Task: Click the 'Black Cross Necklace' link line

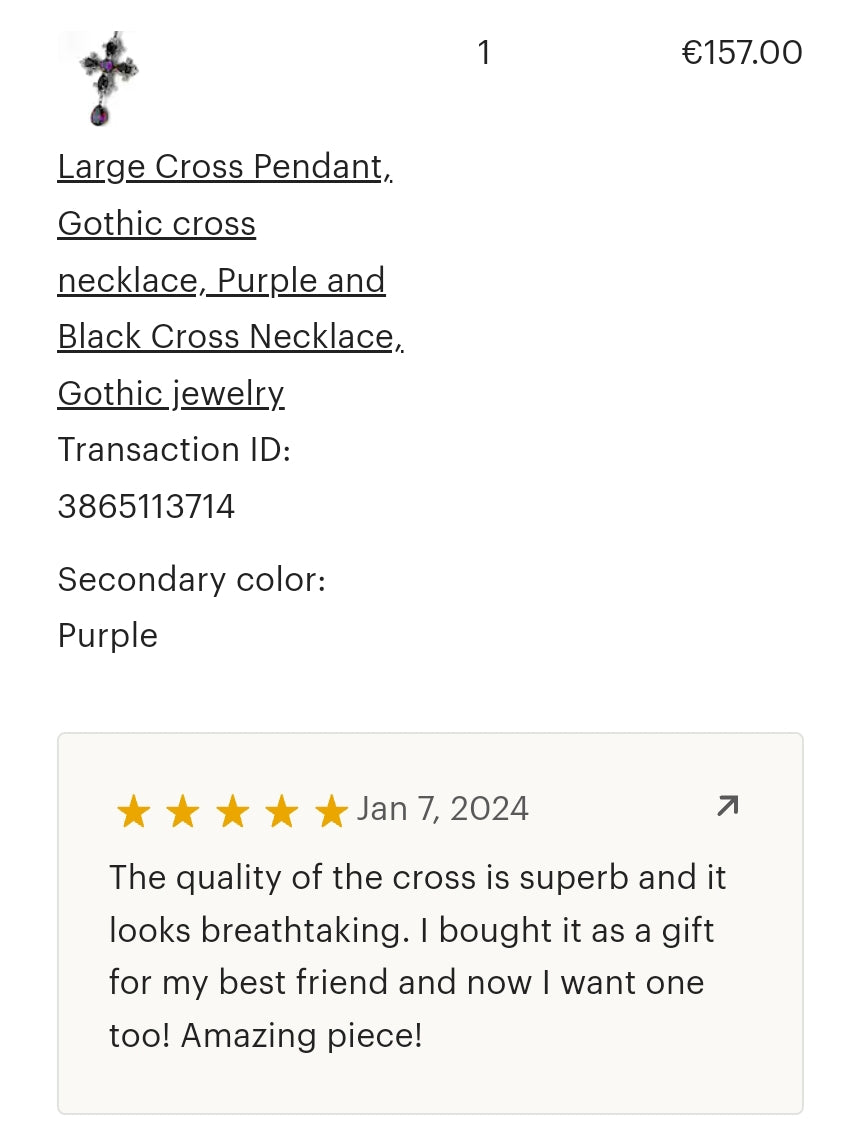Action: pos(230,337)
